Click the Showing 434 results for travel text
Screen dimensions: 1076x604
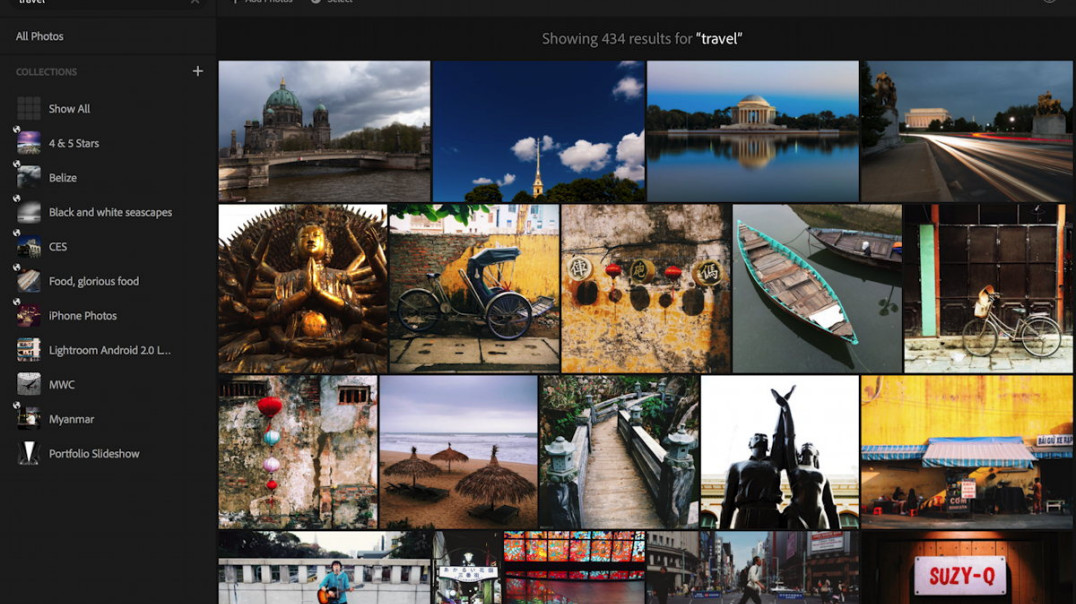click(642, 38)
